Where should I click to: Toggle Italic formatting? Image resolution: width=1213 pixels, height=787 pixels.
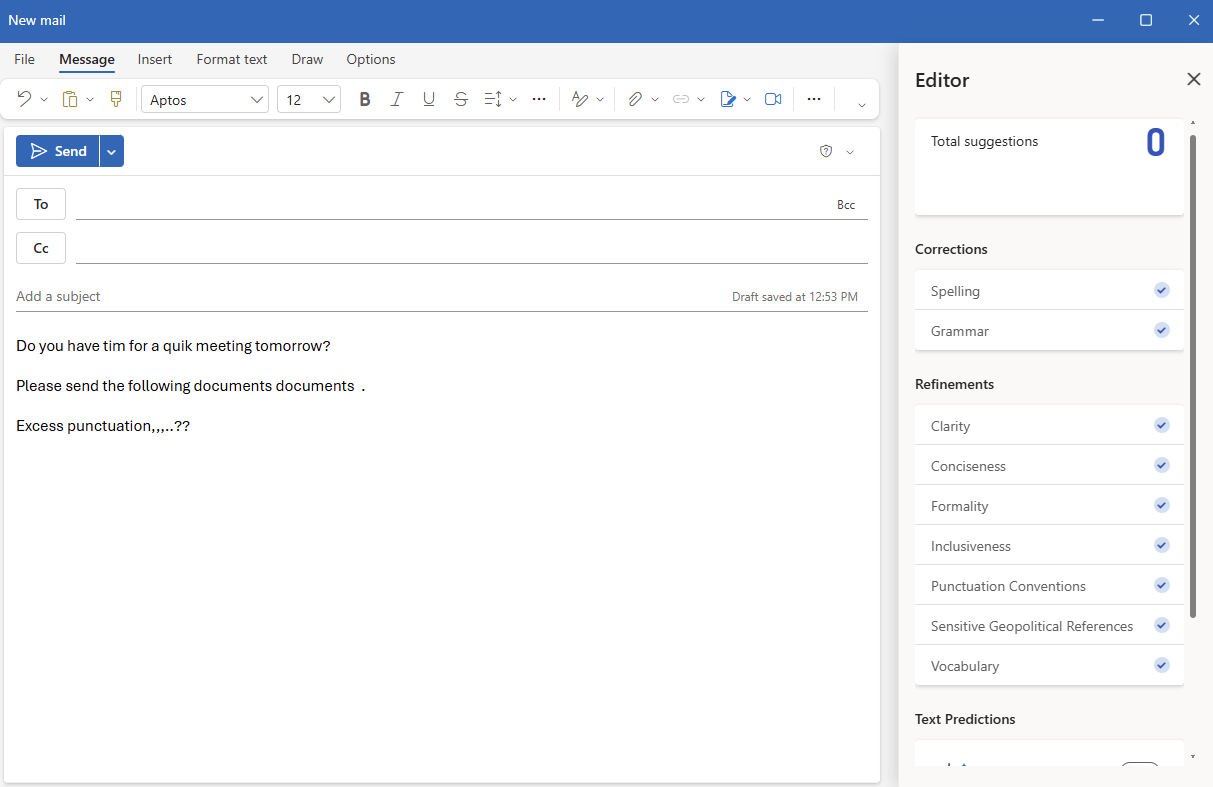[x=397, y=99]
